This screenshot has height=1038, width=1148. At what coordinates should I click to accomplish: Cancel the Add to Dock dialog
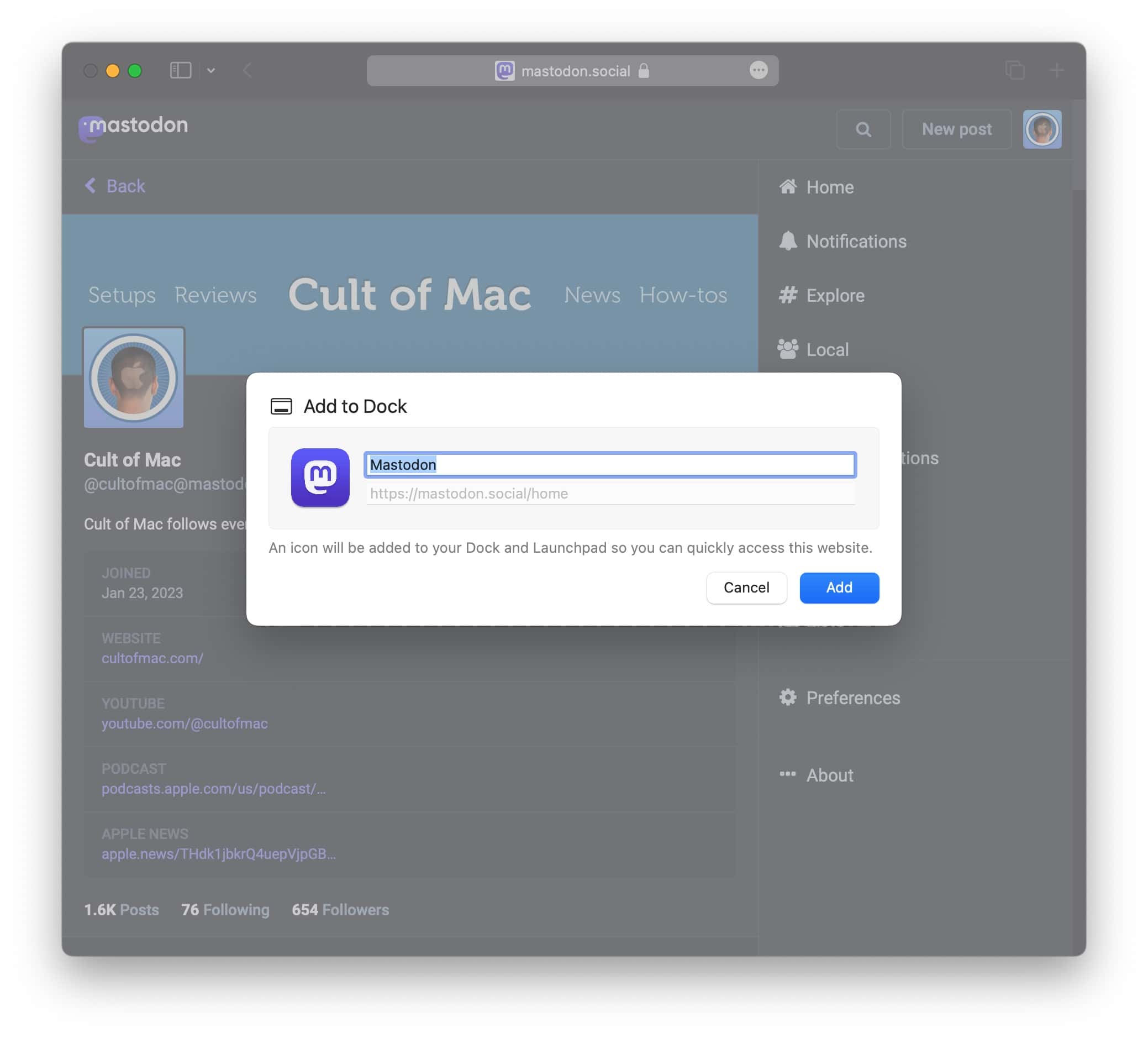point(746,588)
